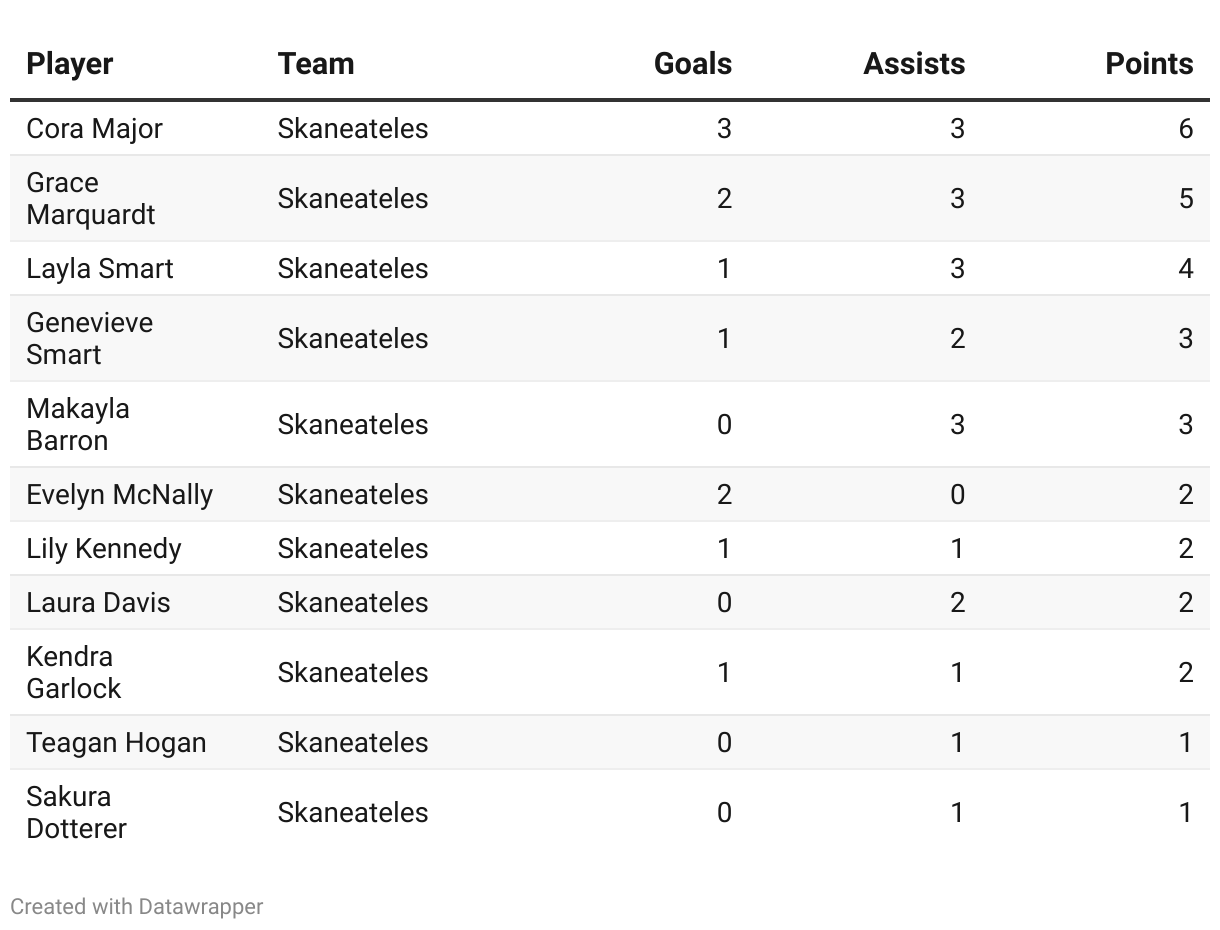Viewport: 1220px width, 930px height.
Task: Click the Assists column header
Action: tap(914, 64)
